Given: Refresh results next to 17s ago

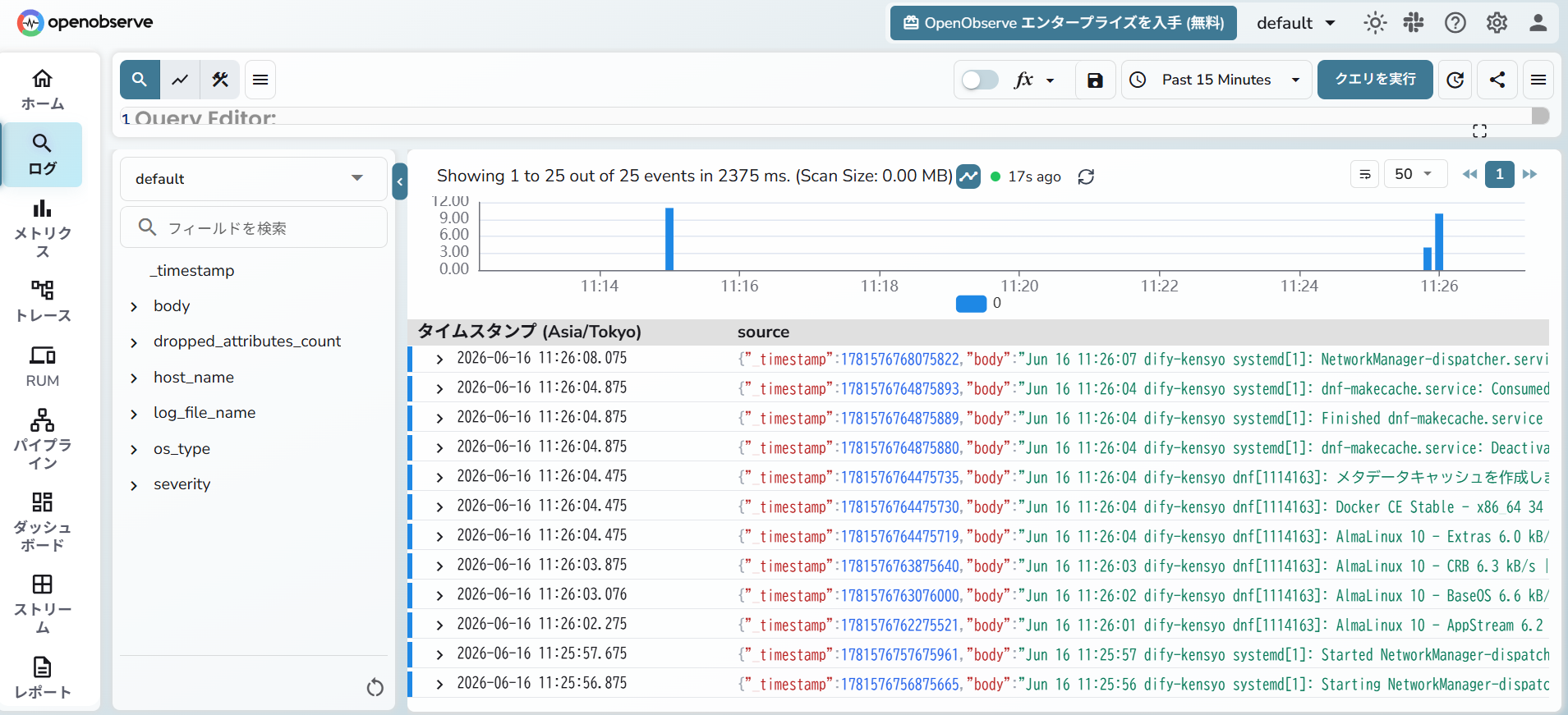Looking at the screenshot, I should tap(1086, 176).
